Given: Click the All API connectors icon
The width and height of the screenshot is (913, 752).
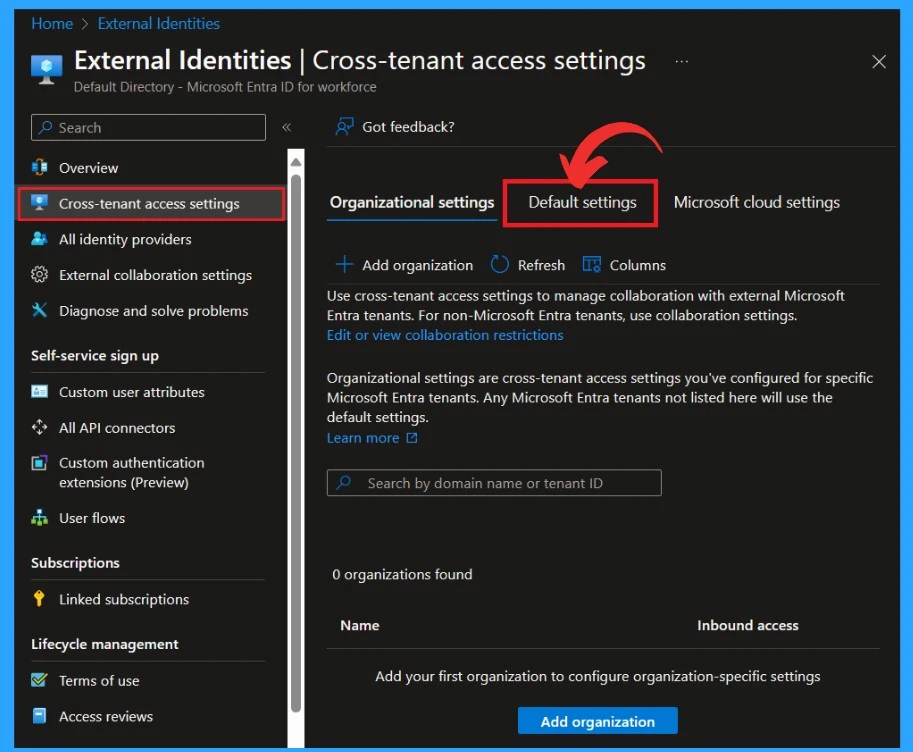Looking at the screenshot, I should pyautogui.click(x=40, y=428).
